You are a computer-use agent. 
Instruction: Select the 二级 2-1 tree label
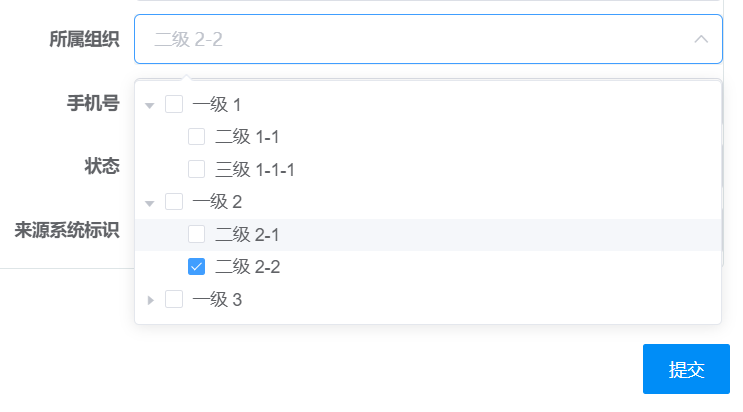247,234
